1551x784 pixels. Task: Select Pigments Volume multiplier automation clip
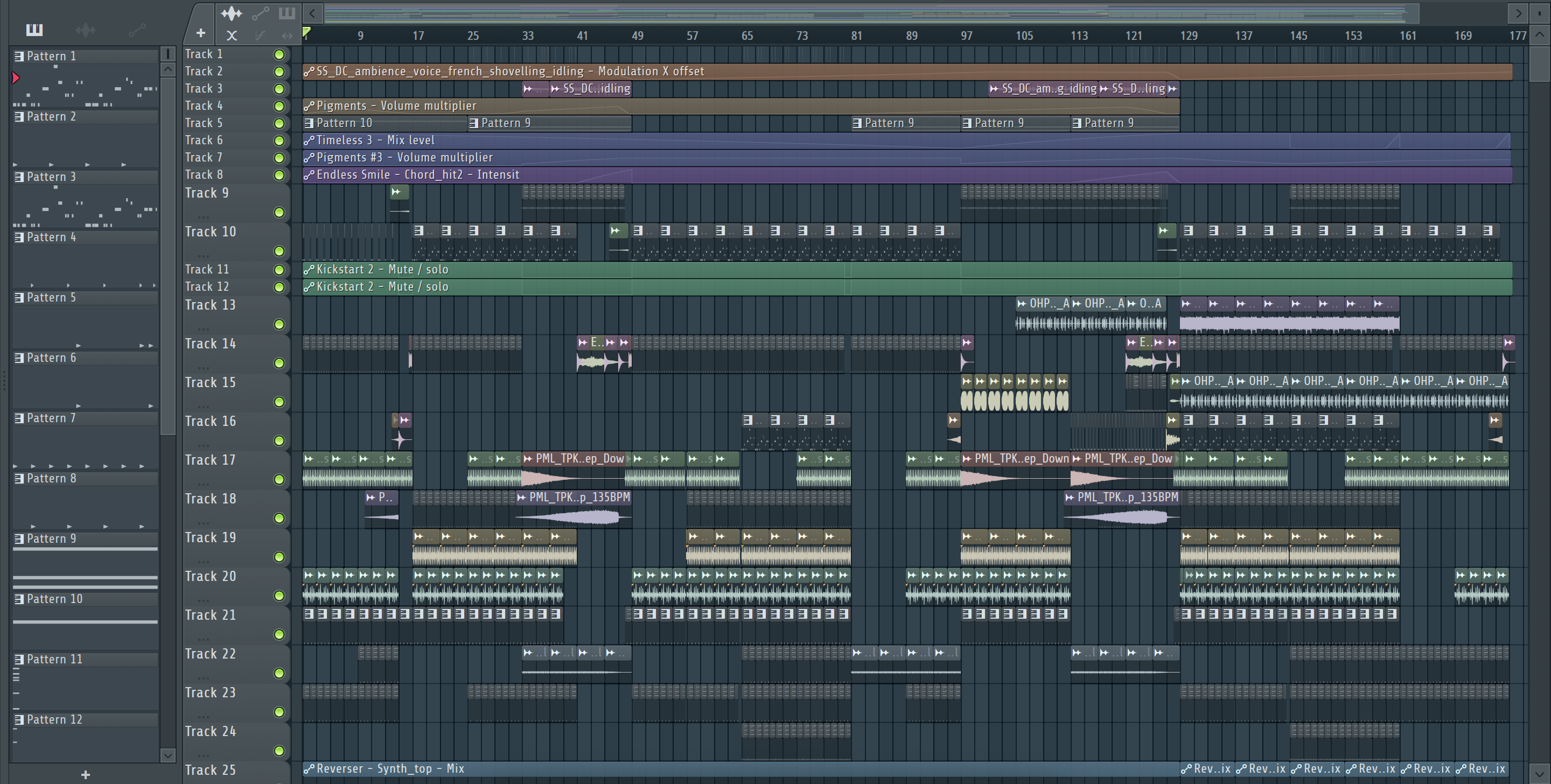740,106
